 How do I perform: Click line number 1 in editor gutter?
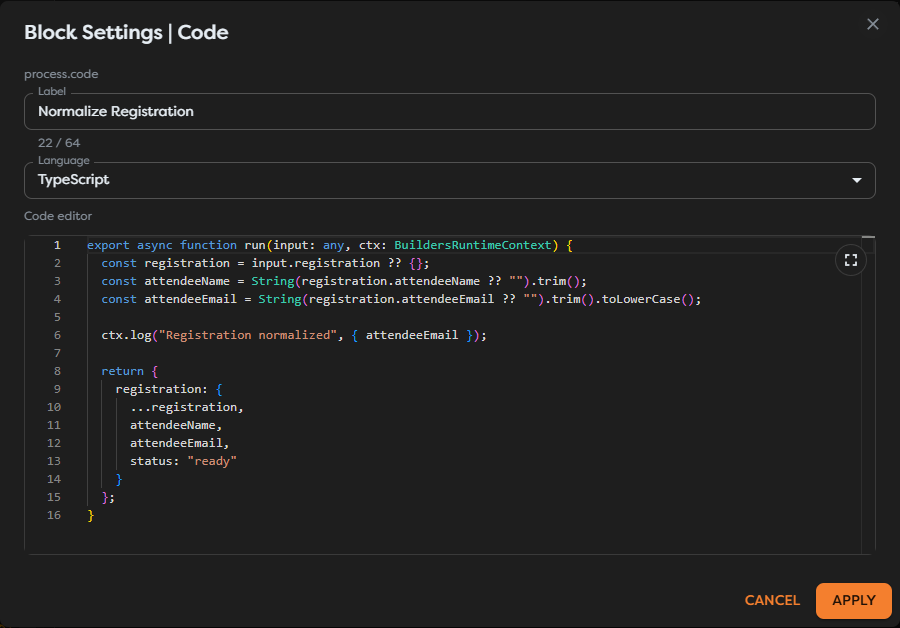click(57, 245)
